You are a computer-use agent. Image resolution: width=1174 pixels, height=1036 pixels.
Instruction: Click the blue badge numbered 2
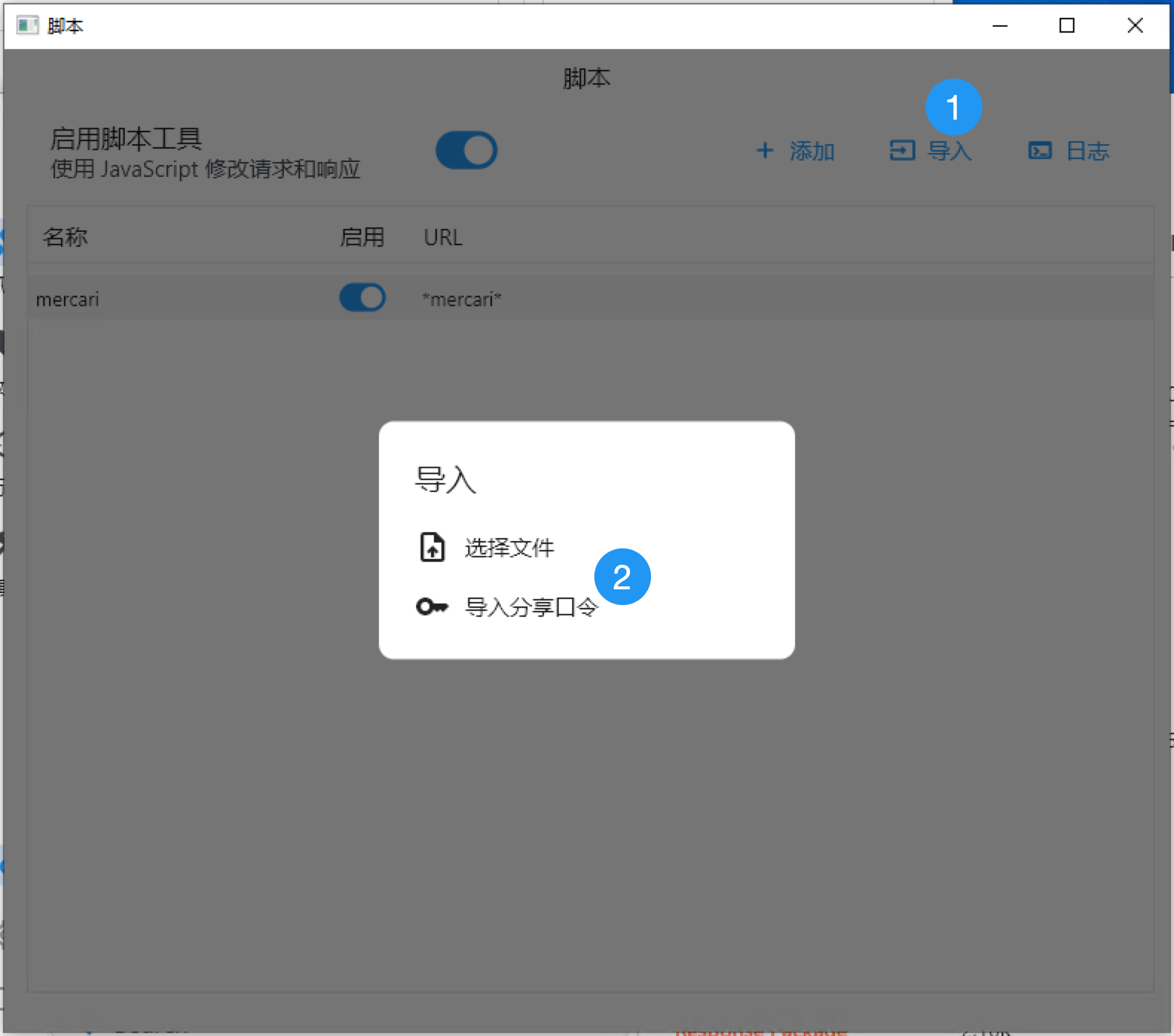click(x=622, y=577)
